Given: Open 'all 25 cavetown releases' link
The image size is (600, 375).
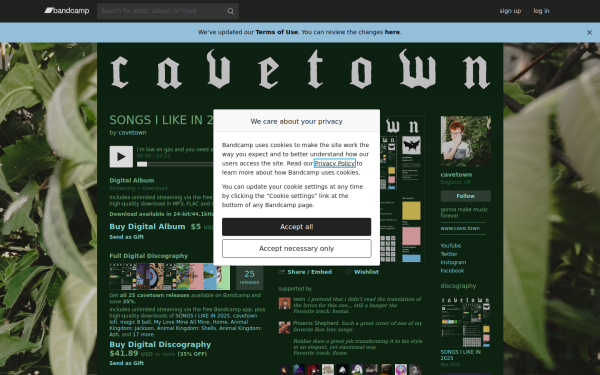Looking at the screenshot, I should pyautogui.click(x=155, y=295).
